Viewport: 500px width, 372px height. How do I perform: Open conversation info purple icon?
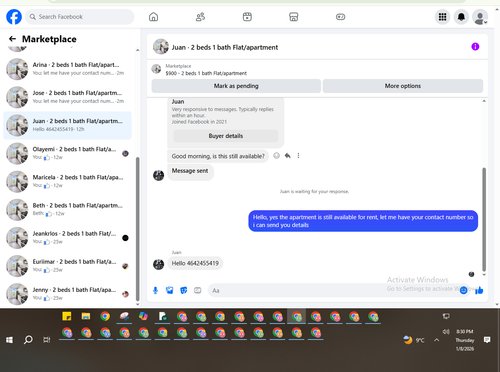coord(475,47)
